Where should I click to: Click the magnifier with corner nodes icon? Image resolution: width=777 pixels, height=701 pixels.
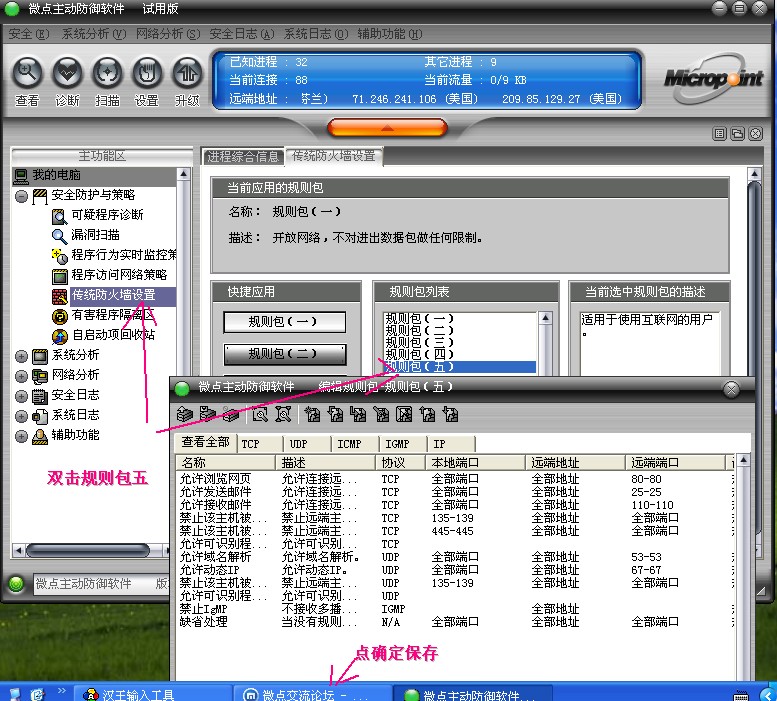click(x=282, y=414)
